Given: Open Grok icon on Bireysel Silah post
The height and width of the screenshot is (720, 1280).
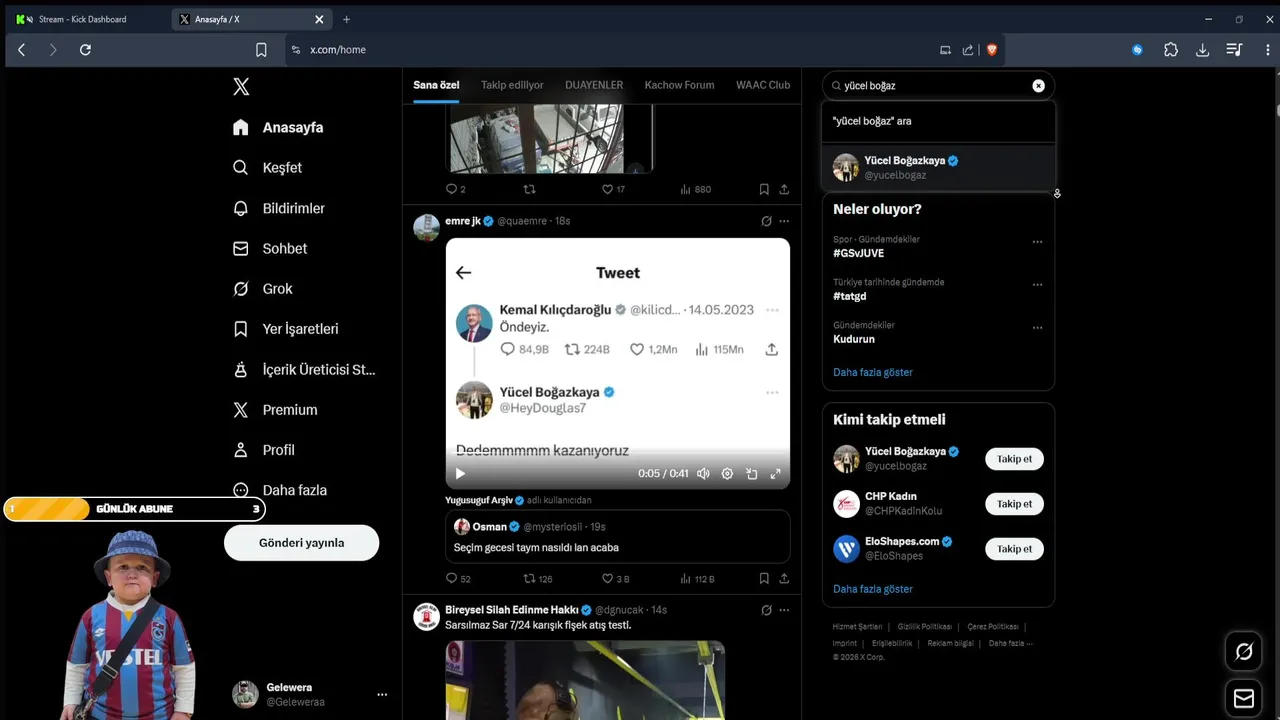Looking at the screenshot, I should click(x=766, y=610).
